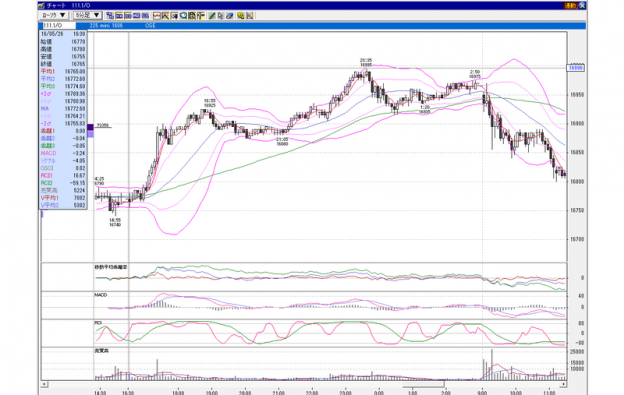Choose the eraser tool in toolbar

(x=230, y=16)
